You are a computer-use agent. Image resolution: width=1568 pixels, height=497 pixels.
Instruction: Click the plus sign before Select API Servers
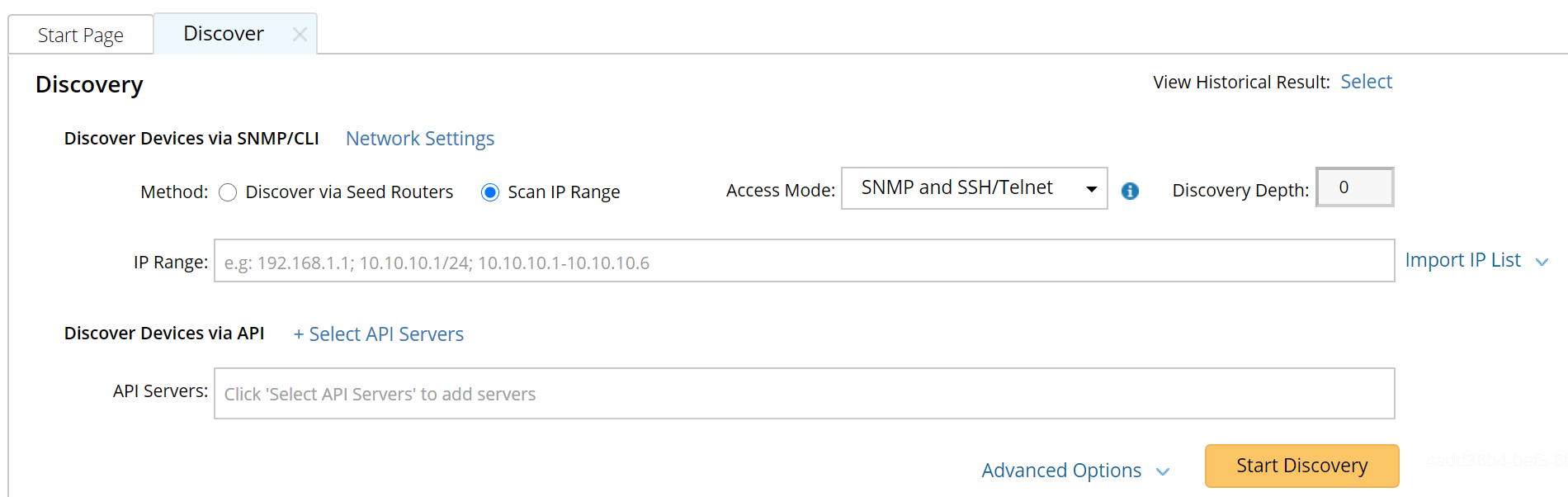[299, 334]
